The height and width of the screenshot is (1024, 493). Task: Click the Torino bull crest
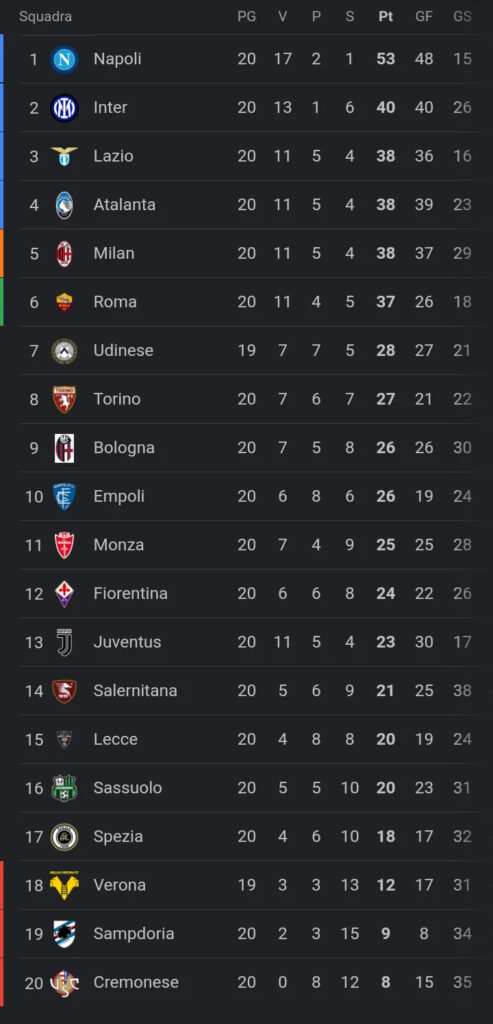pyautogui.click(x=64, y=399)
